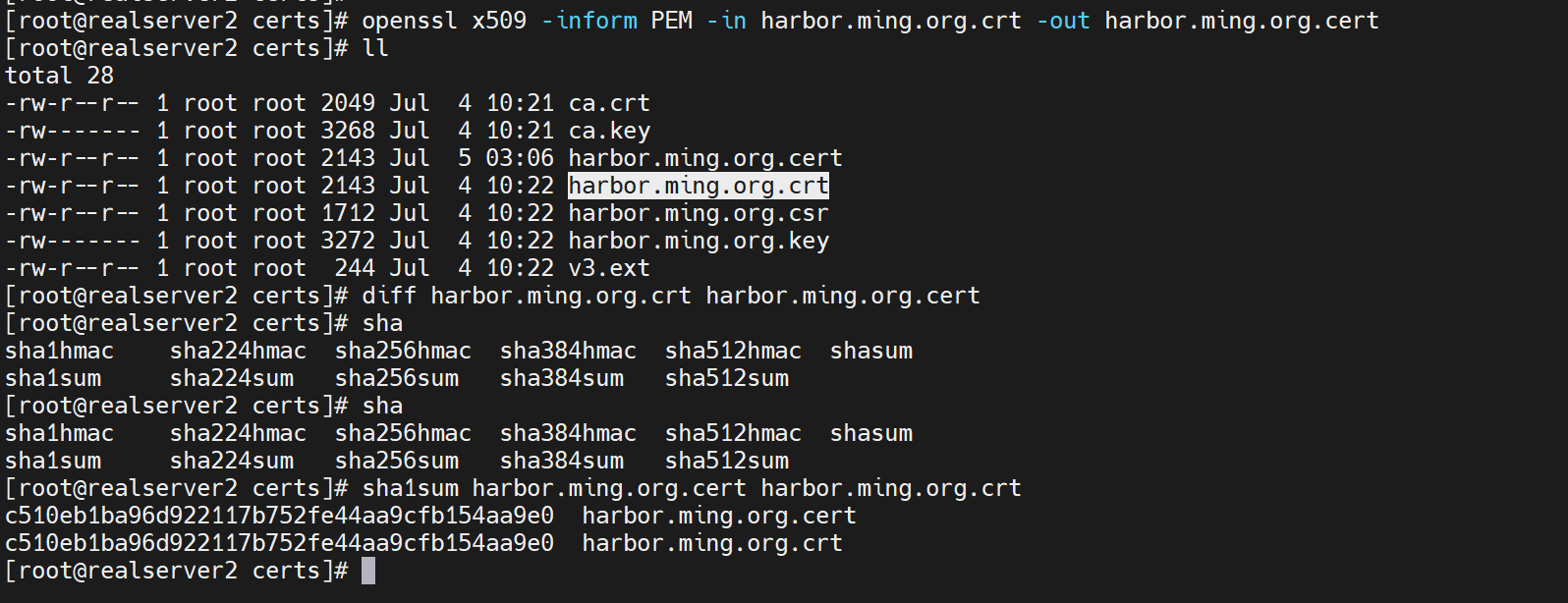Click the -out option in openssl command
Image resolution: width=1568 pixels, height=603 pixels.
coord(1063,21)
